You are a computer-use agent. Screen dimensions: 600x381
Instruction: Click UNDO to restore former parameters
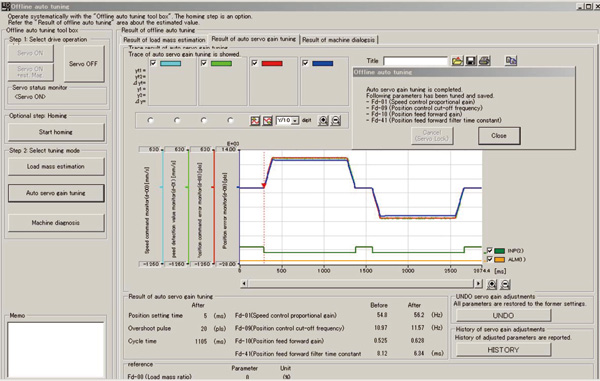(503, 316)
